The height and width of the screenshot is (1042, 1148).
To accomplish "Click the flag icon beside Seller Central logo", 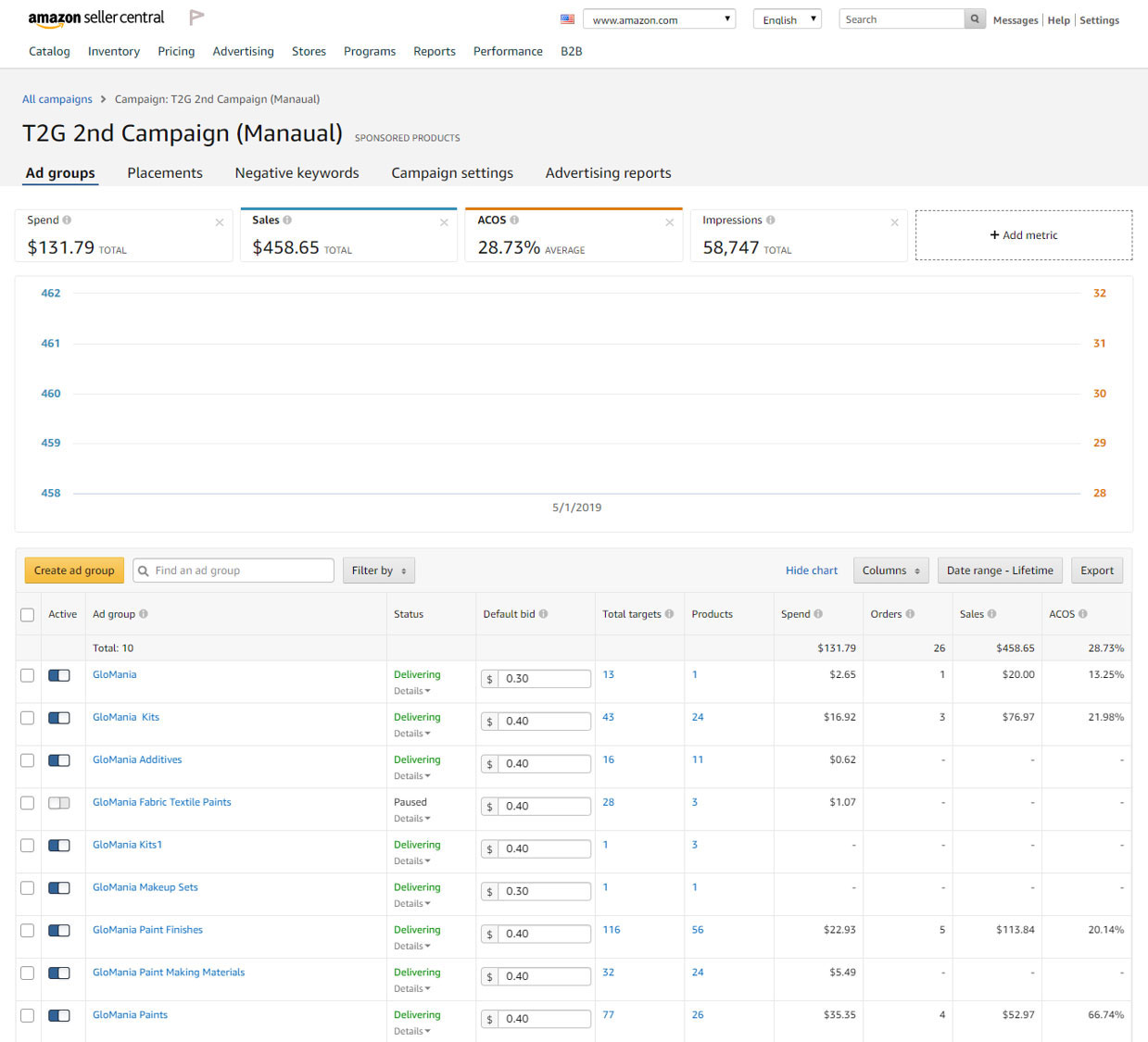I will coord(196,18).
